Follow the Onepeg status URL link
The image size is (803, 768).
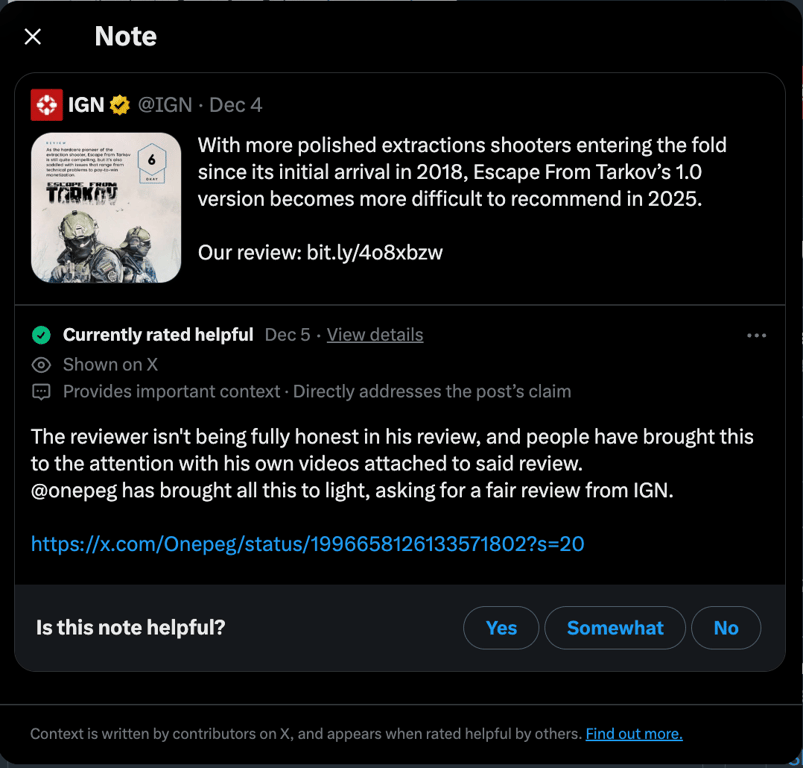(307, 544)
